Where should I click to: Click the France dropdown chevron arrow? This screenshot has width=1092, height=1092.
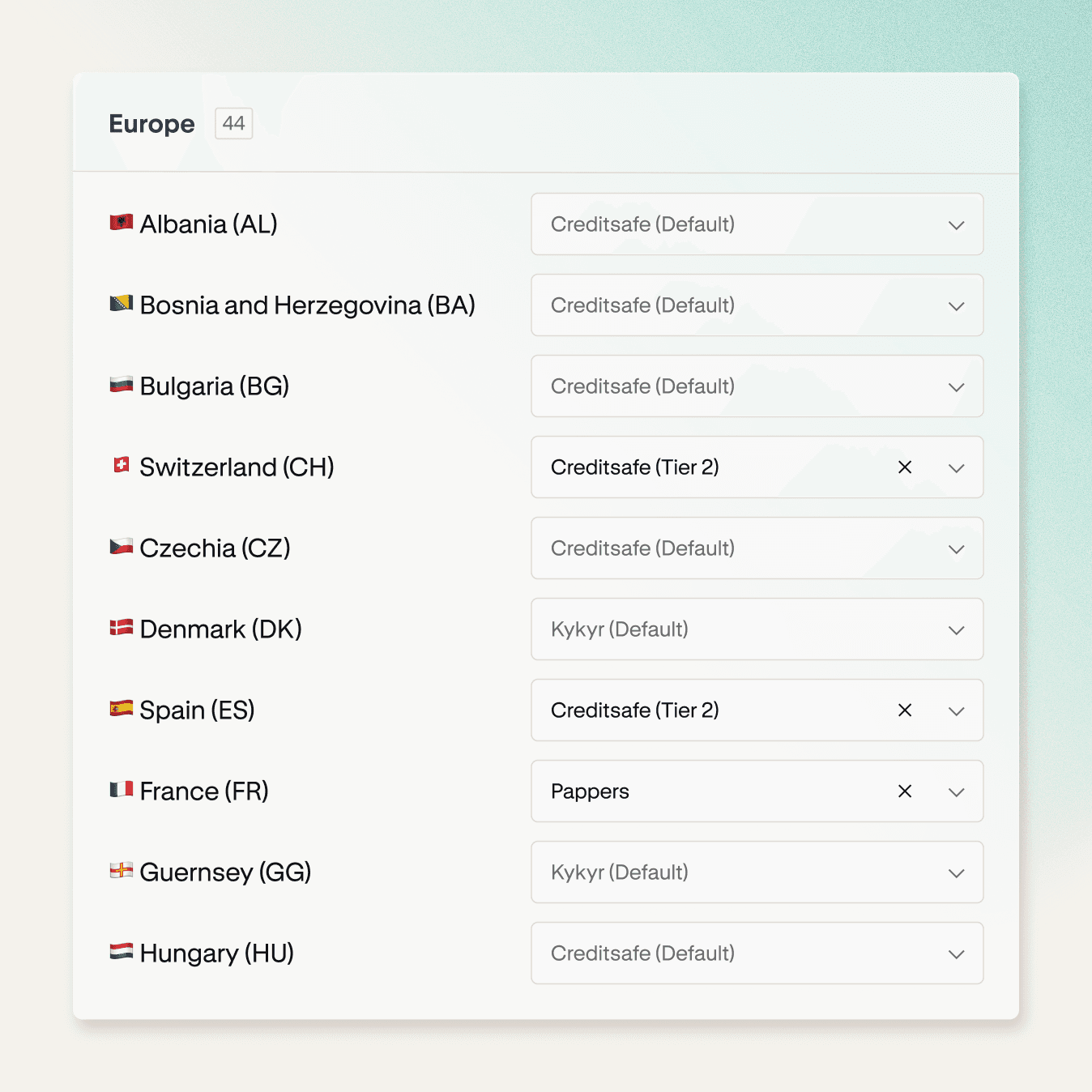tap(956, 792)
